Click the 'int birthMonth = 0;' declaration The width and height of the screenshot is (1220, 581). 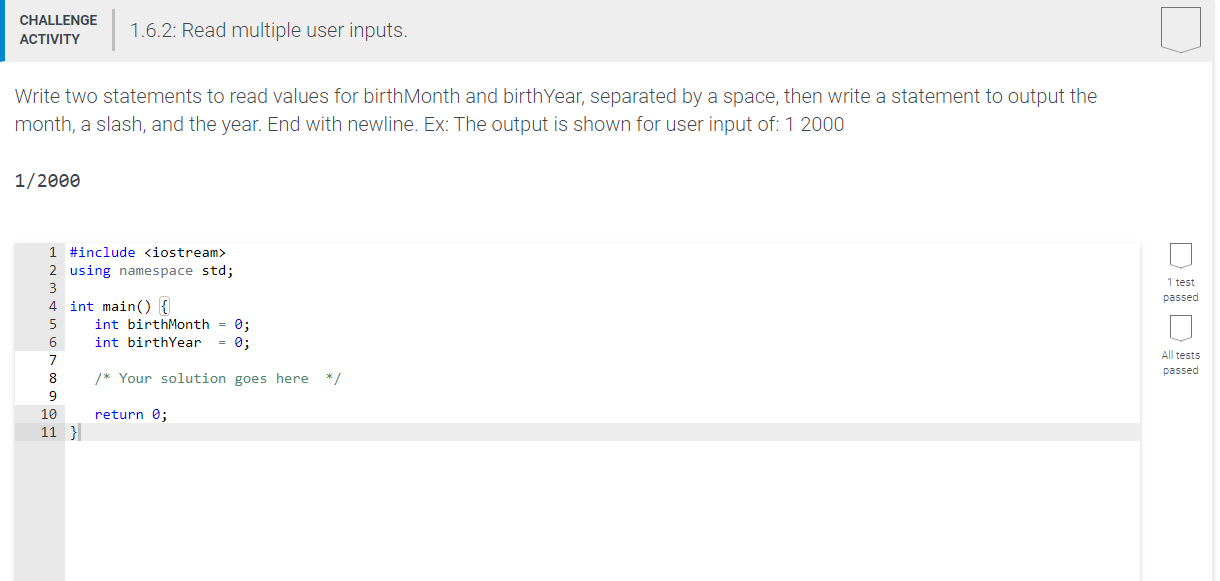tap(173, 324)
